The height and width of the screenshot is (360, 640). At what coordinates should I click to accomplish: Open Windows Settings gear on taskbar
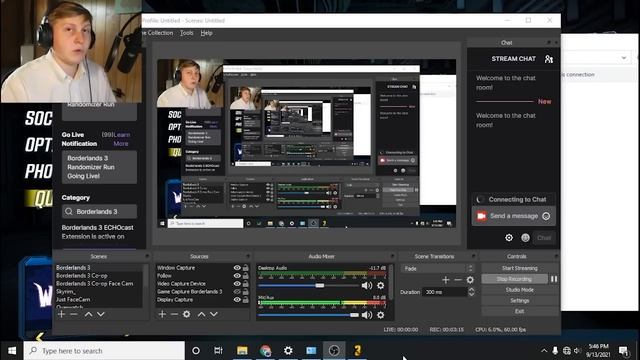(x=288, y=351)
